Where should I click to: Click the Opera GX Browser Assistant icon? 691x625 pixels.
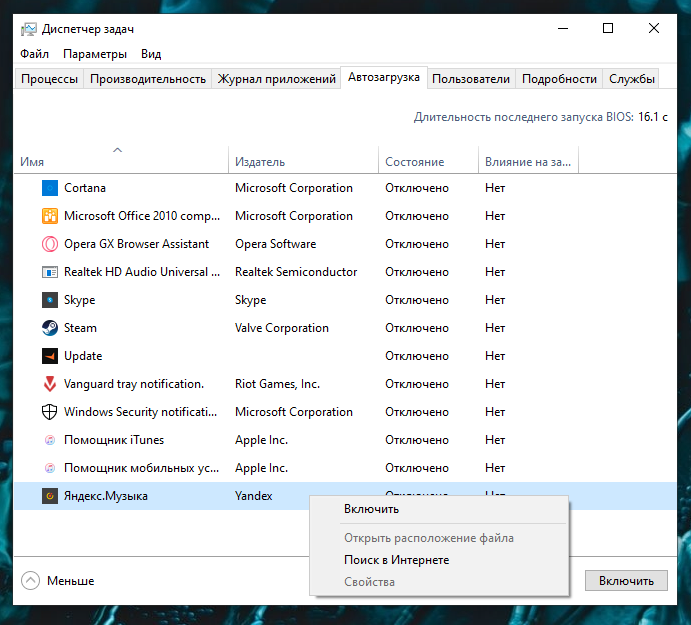[x=50, y=244]
